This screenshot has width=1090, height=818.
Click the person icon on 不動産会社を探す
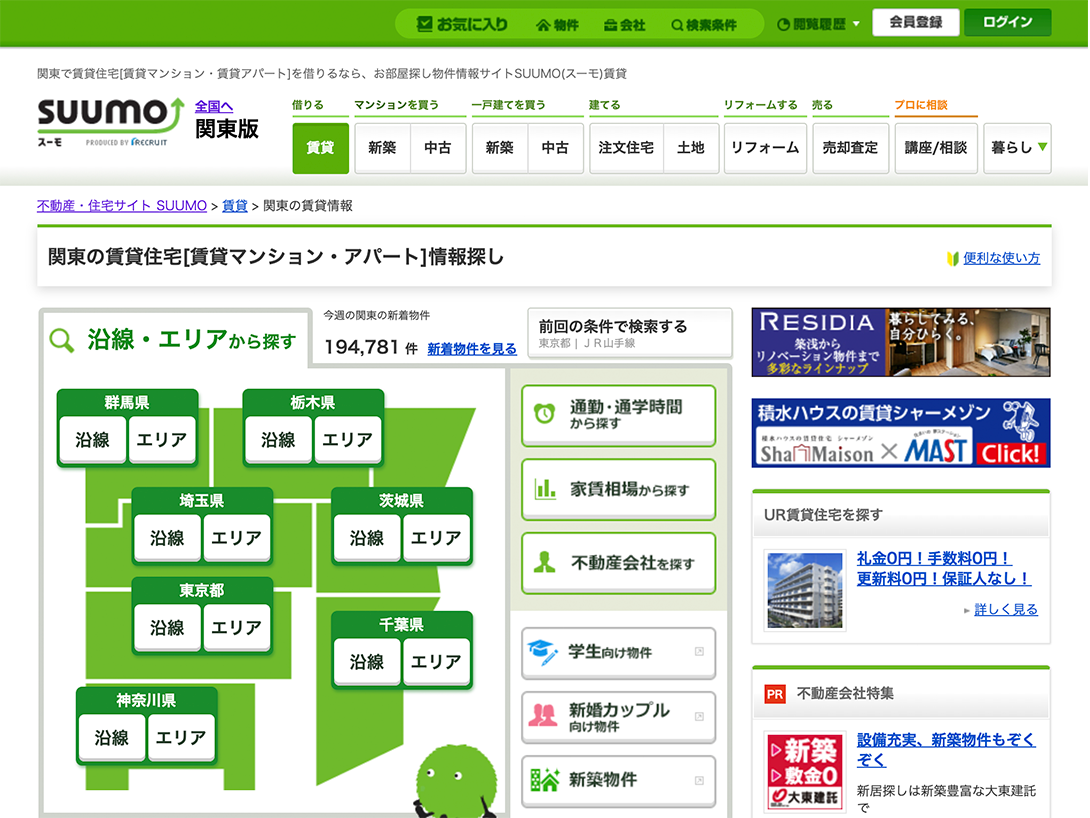click(545, 562)
